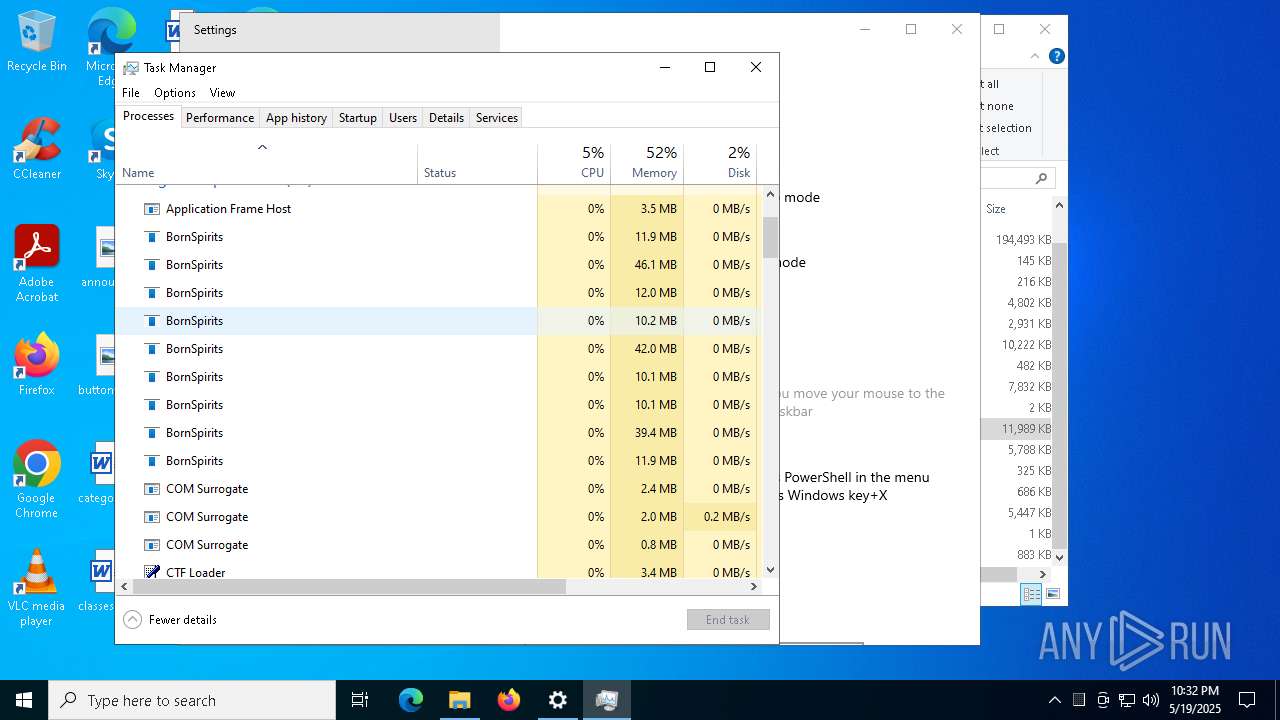
Task: Select the first BornSpirits row with 11.9 MB memory
Action: pyautogui.click(x=437, y=237)
